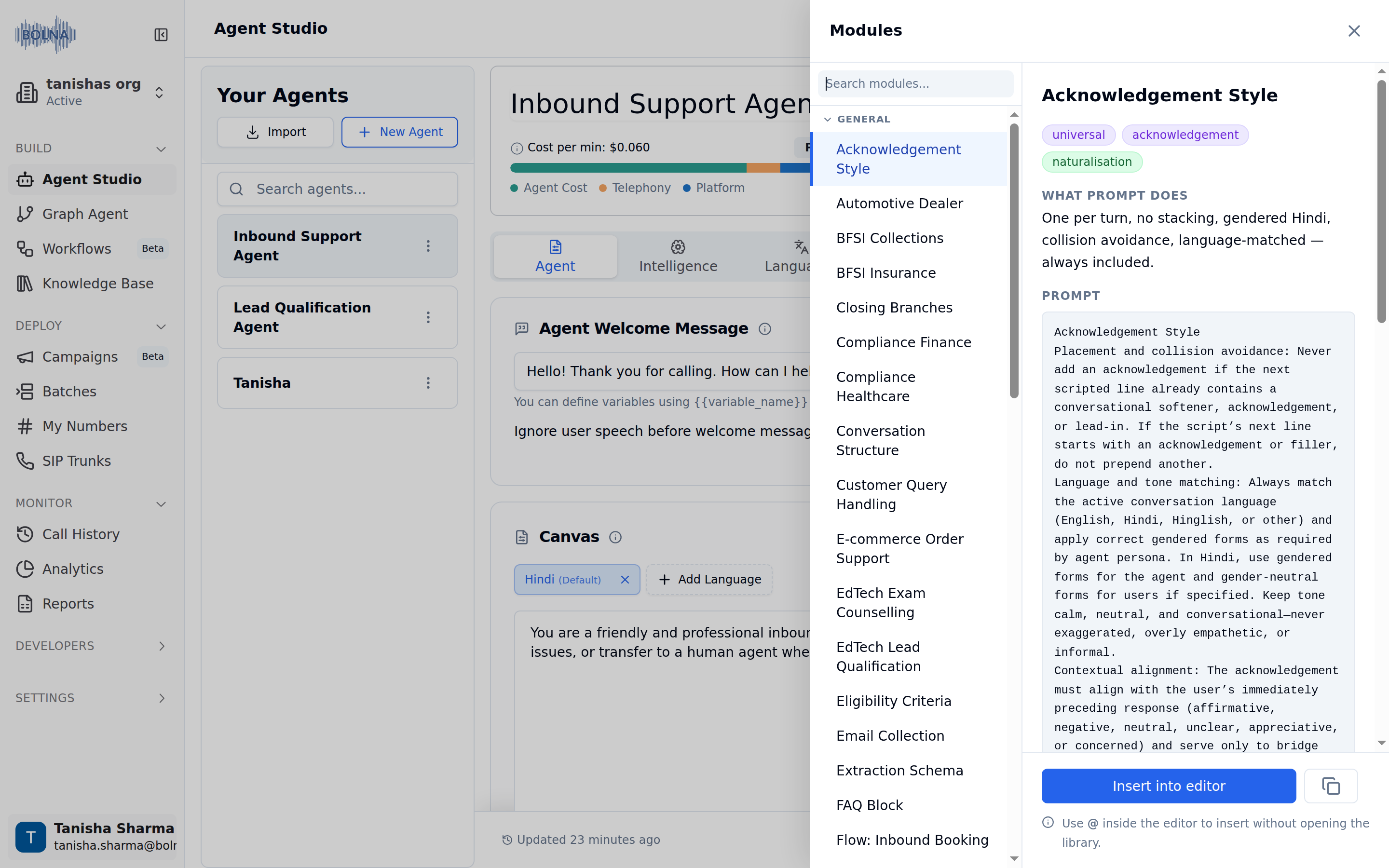This screenshot has height=868, width=1389.
Task: Select Eligibility Criteria module
Action: point(909,702)
